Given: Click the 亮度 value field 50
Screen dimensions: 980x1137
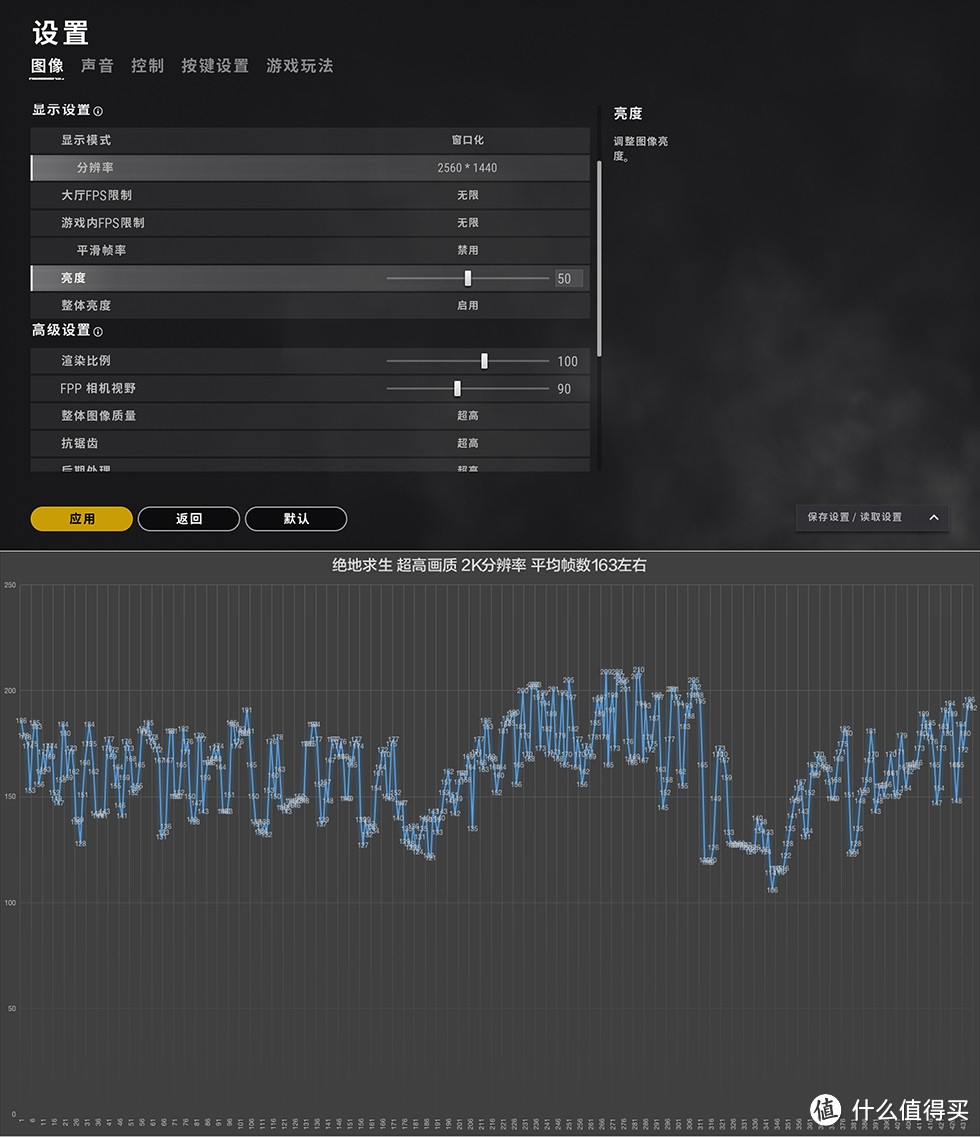Looking at the screenshot, I should tap(569, 278).
